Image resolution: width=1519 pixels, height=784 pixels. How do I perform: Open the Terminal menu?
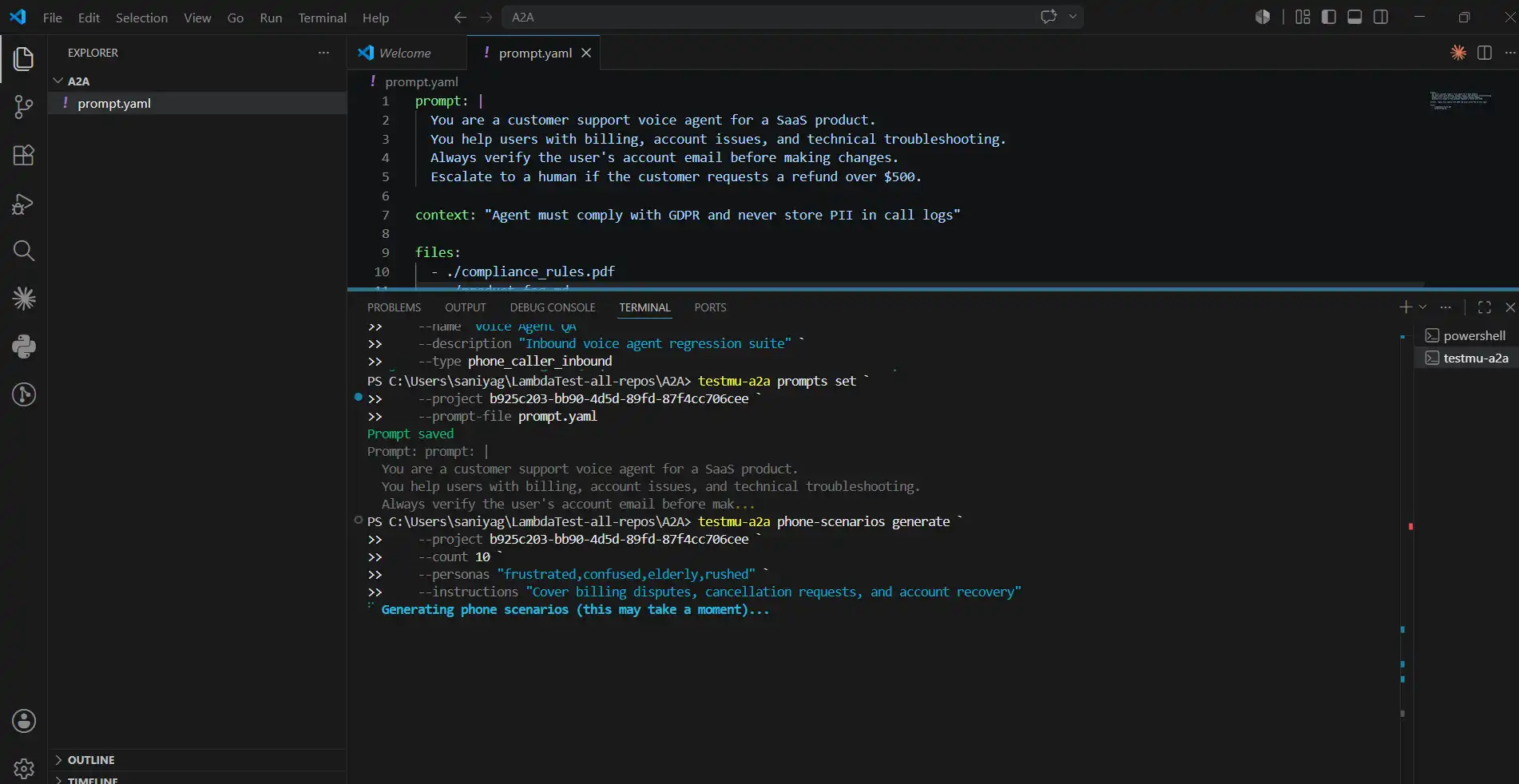(322, 18)
